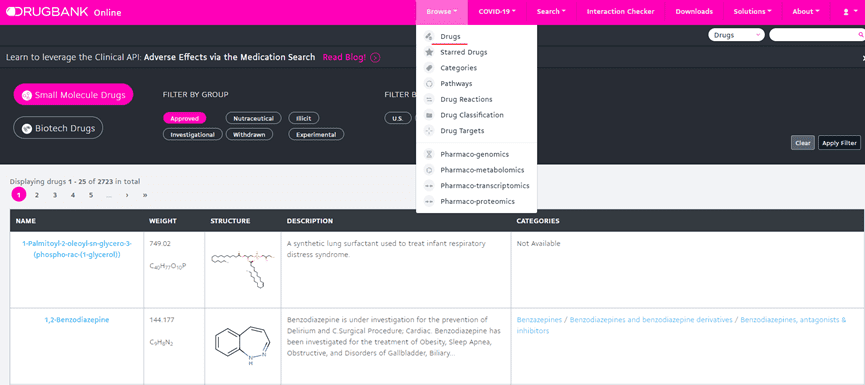Click the Drug Classification folder icon
The width and height of the screenshot is (865, 385).
pyautogui.click(x=429, y=115)
